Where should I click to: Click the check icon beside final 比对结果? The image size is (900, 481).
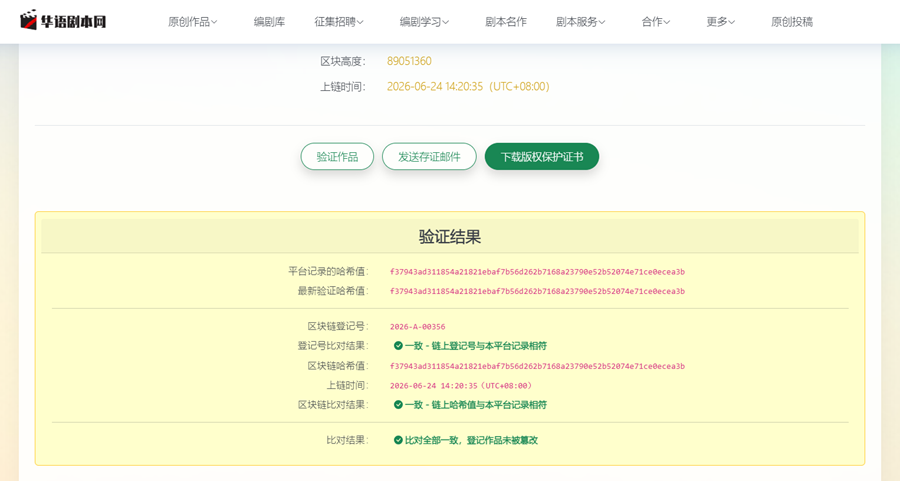tap(398, 440)
